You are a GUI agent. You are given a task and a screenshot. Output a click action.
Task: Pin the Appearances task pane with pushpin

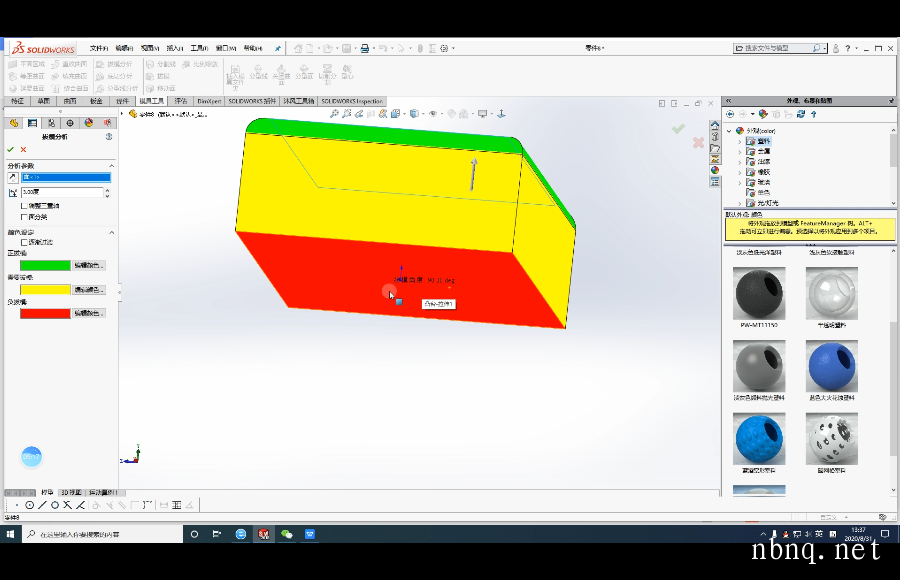[x=891, y=100]
